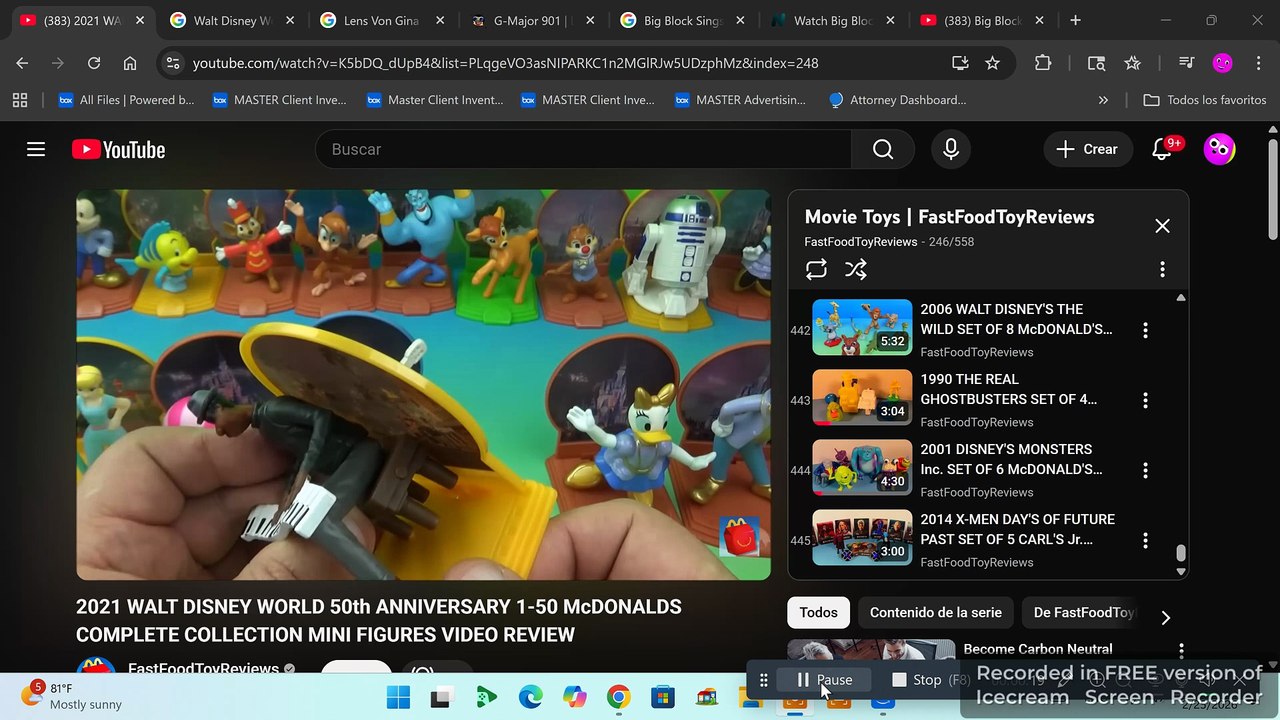Viewport: 1280px width, 720px height.
Task: Switch to the G-Major 901 browser tab
Action: pyautogui.click(x=530, y=20)
